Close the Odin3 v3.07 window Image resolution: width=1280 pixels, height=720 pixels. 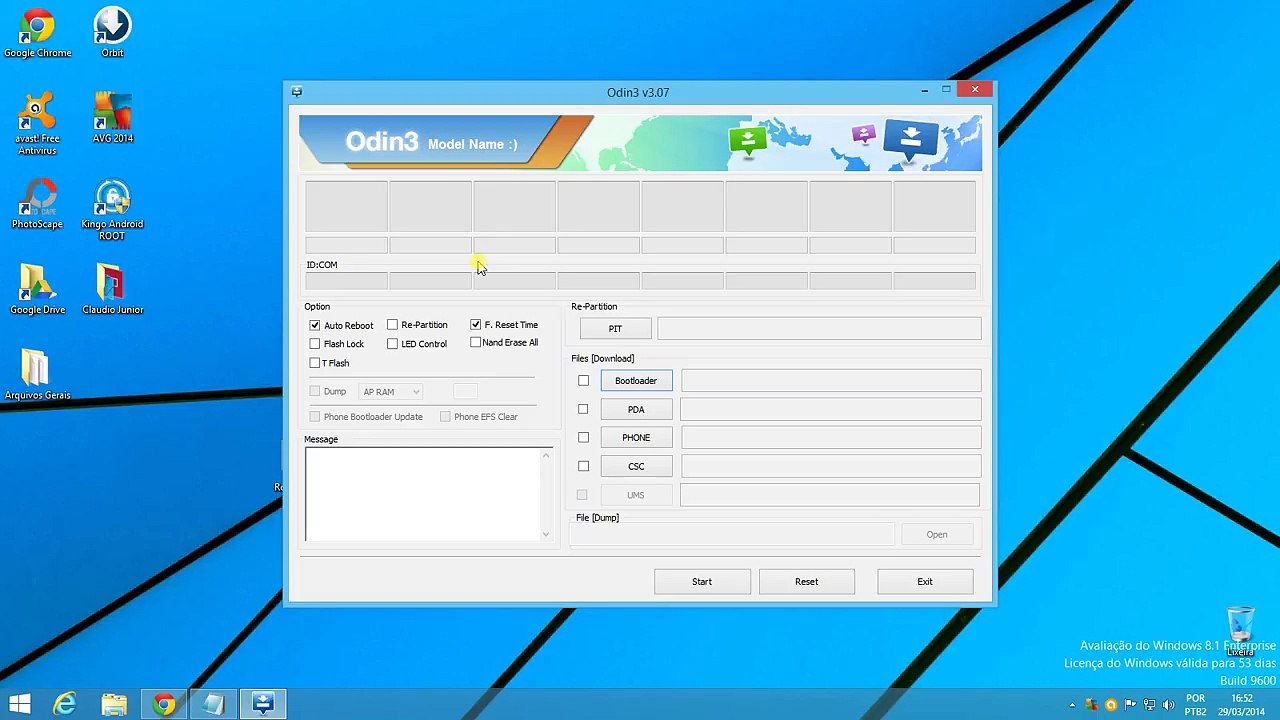pyautogui.click(x=975, y=90)
